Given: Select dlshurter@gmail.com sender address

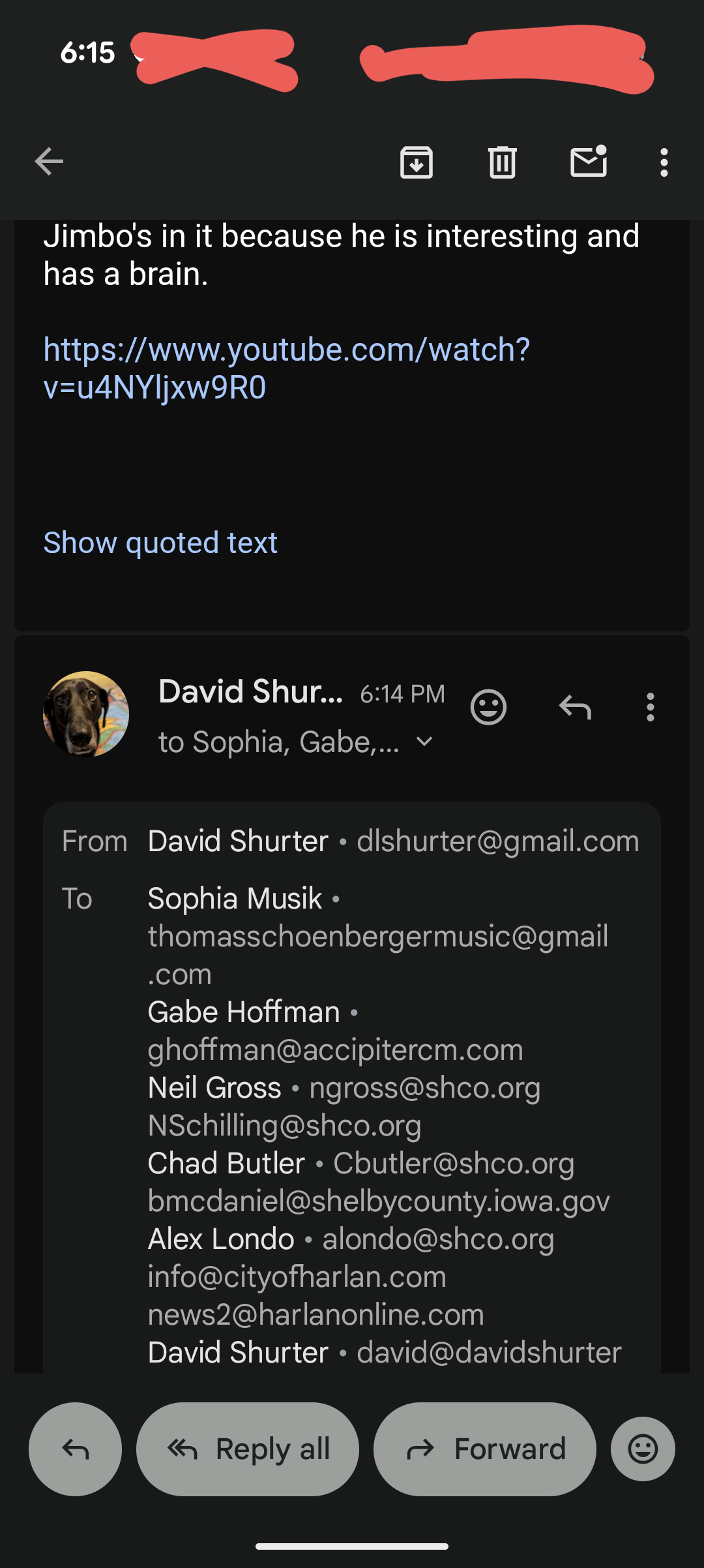Looking at the screenshot, I should pyautogui.click(x=498, y=841).
